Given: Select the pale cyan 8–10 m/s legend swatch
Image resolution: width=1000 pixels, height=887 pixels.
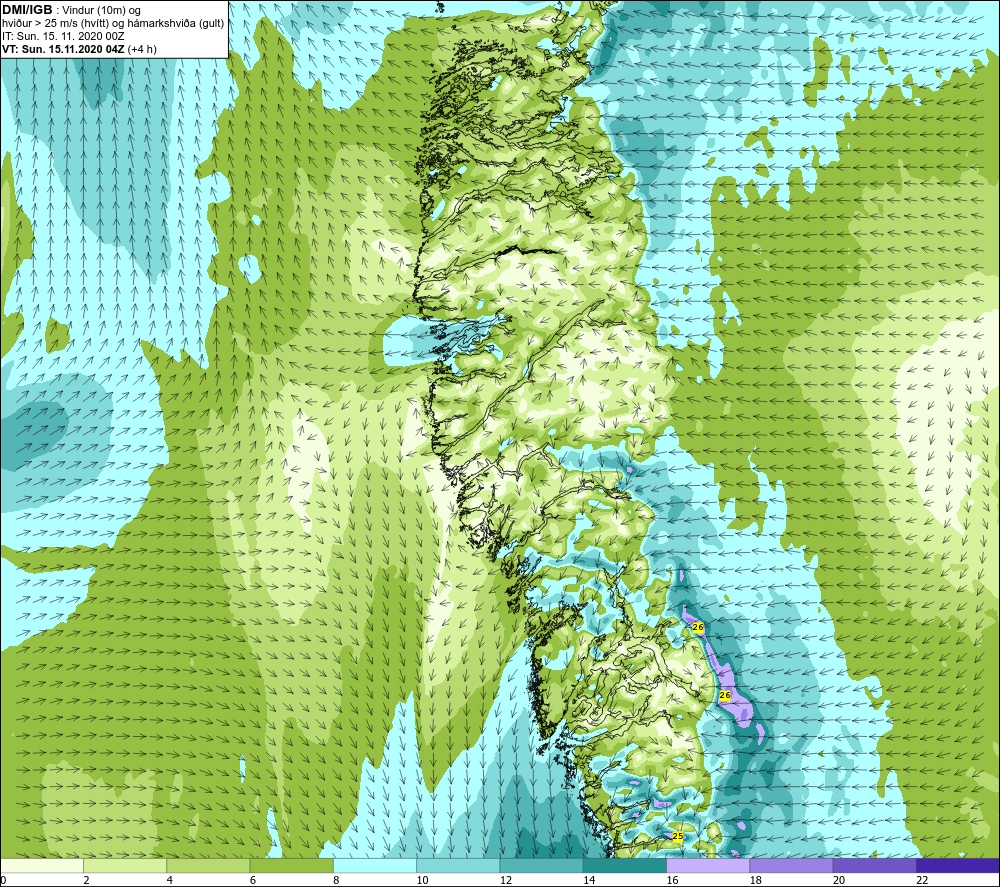Looking at the screenshot, I should click(375, 866).
